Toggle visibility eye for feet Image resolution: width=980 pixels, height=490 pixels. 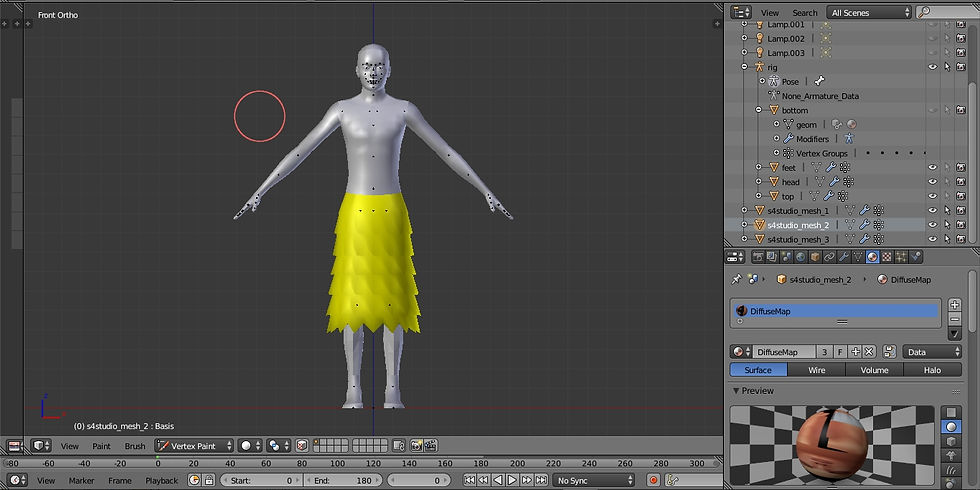pyautogui.click(x=932, y=168)
